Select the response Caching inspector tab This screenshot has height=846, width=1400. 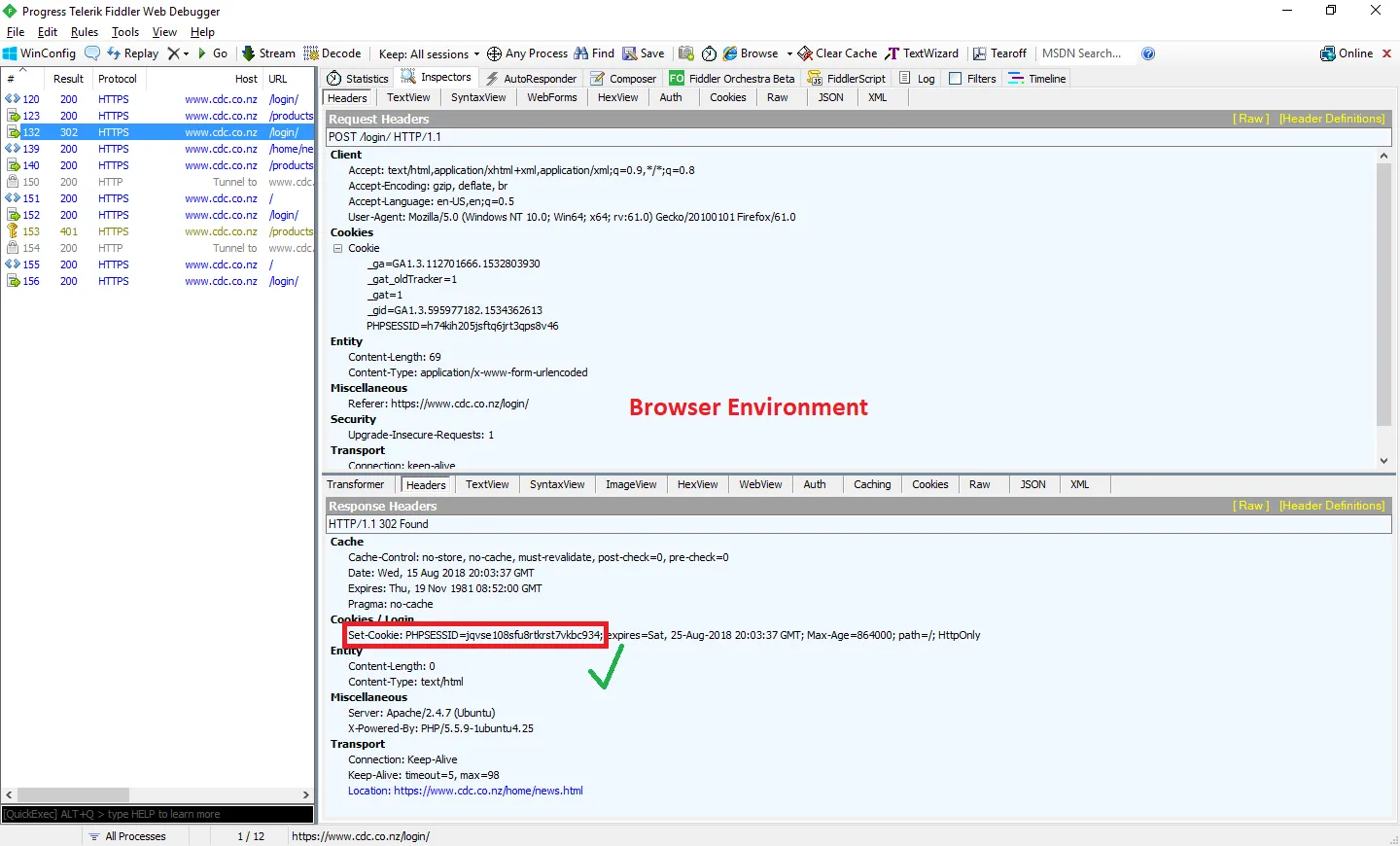pos(872,484)
